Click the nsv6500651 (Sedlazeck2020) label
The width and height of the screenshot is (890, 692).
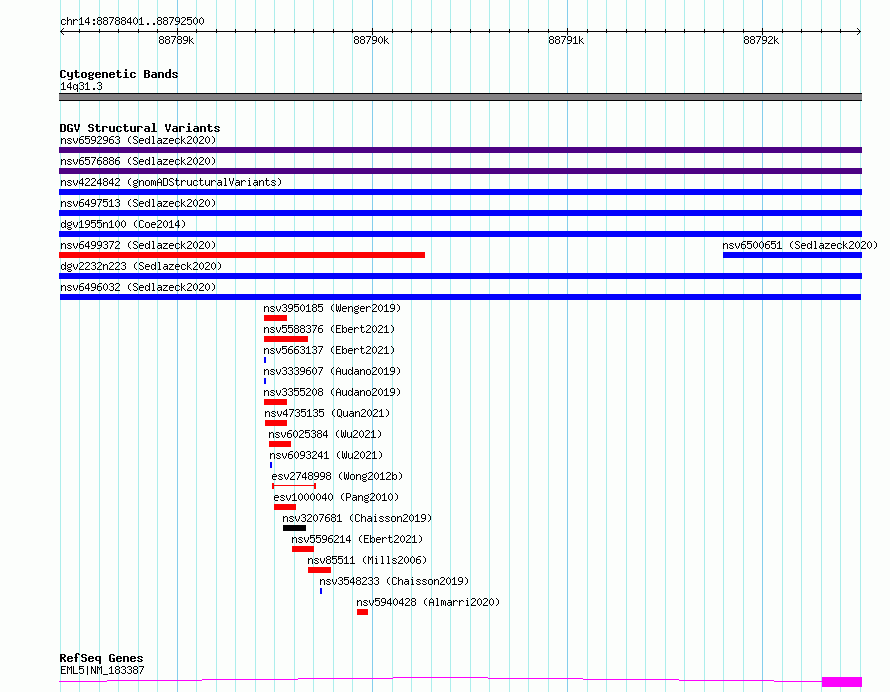[800, 245]
